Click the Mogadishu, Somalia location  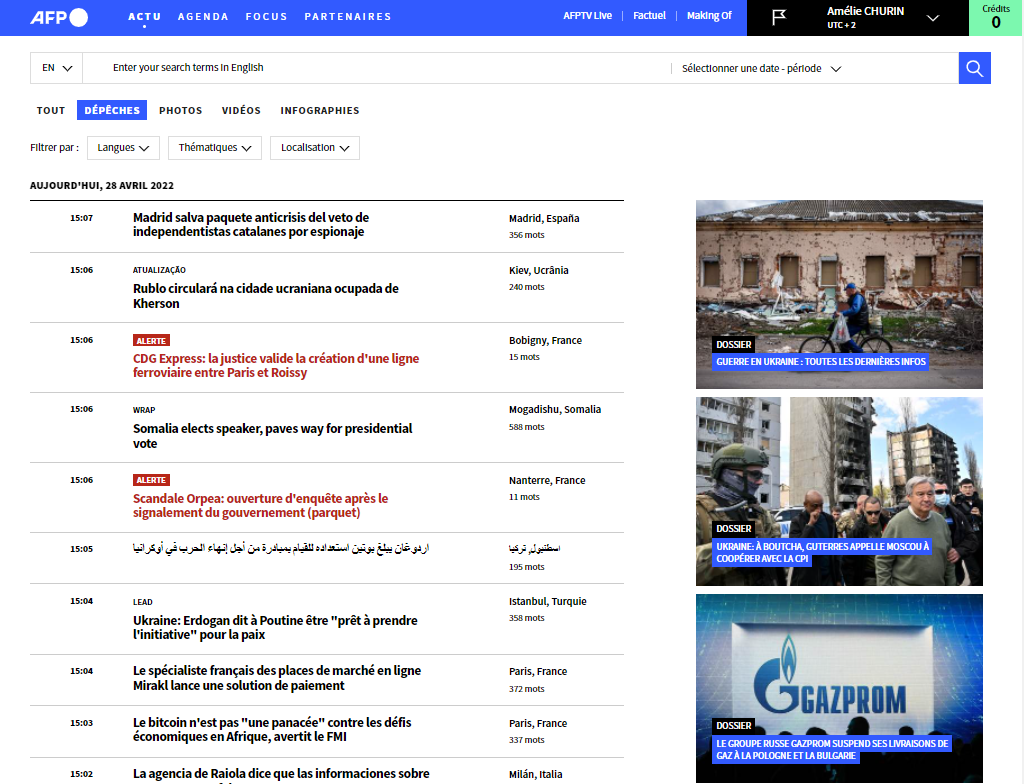(555, 410)
